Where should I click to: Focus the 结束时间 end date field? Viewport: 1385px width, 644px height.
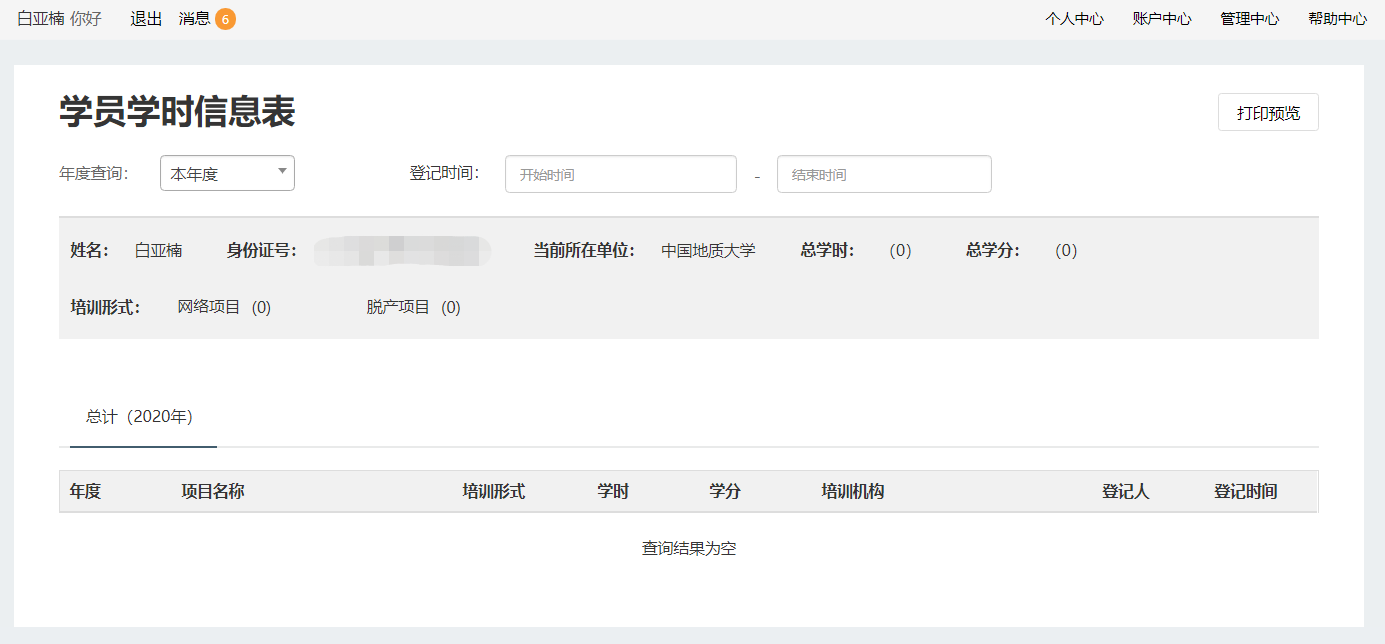pyautogui.click(x=884, y=174)
